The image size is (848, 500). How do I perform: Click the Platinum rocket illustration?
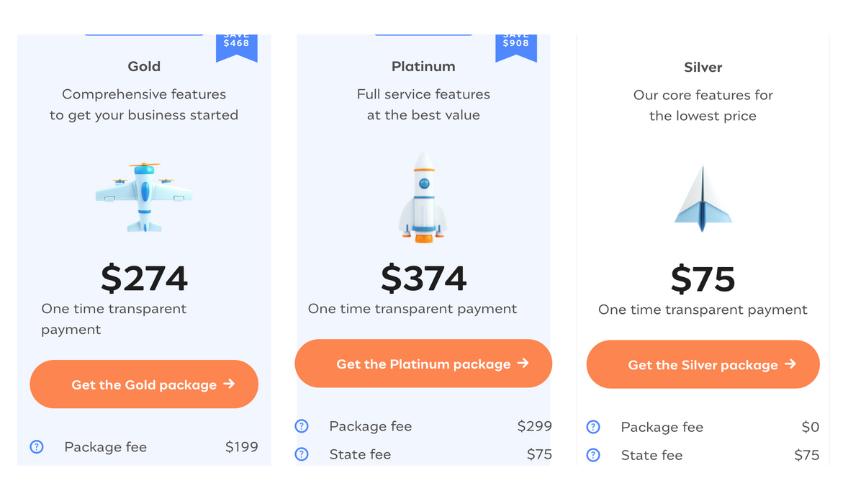423,197
